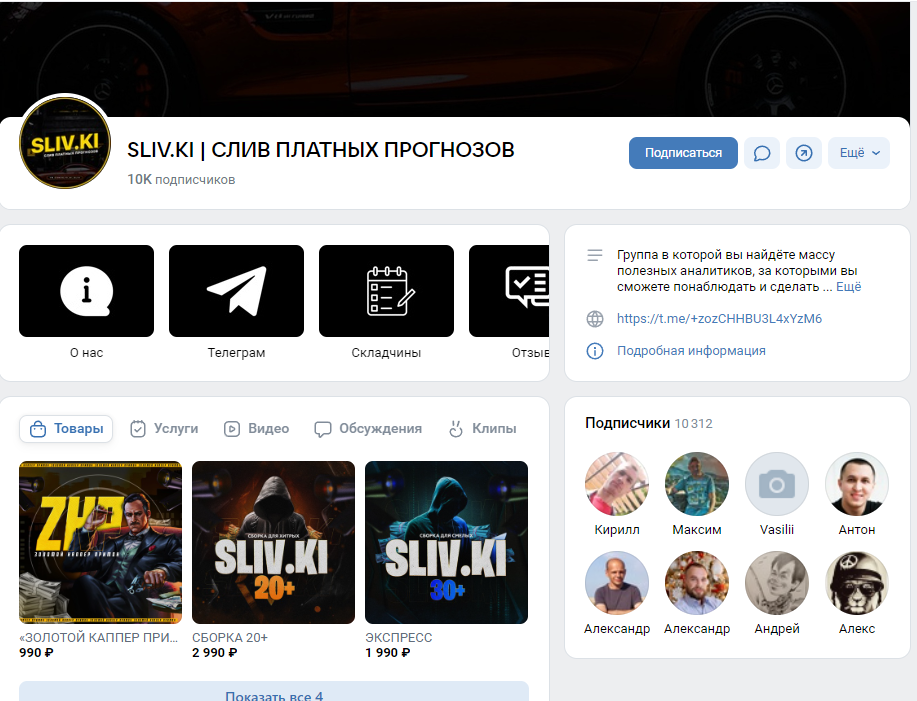Click the name Vasilii
Screen dimensions: 917x701
[777, 530]
